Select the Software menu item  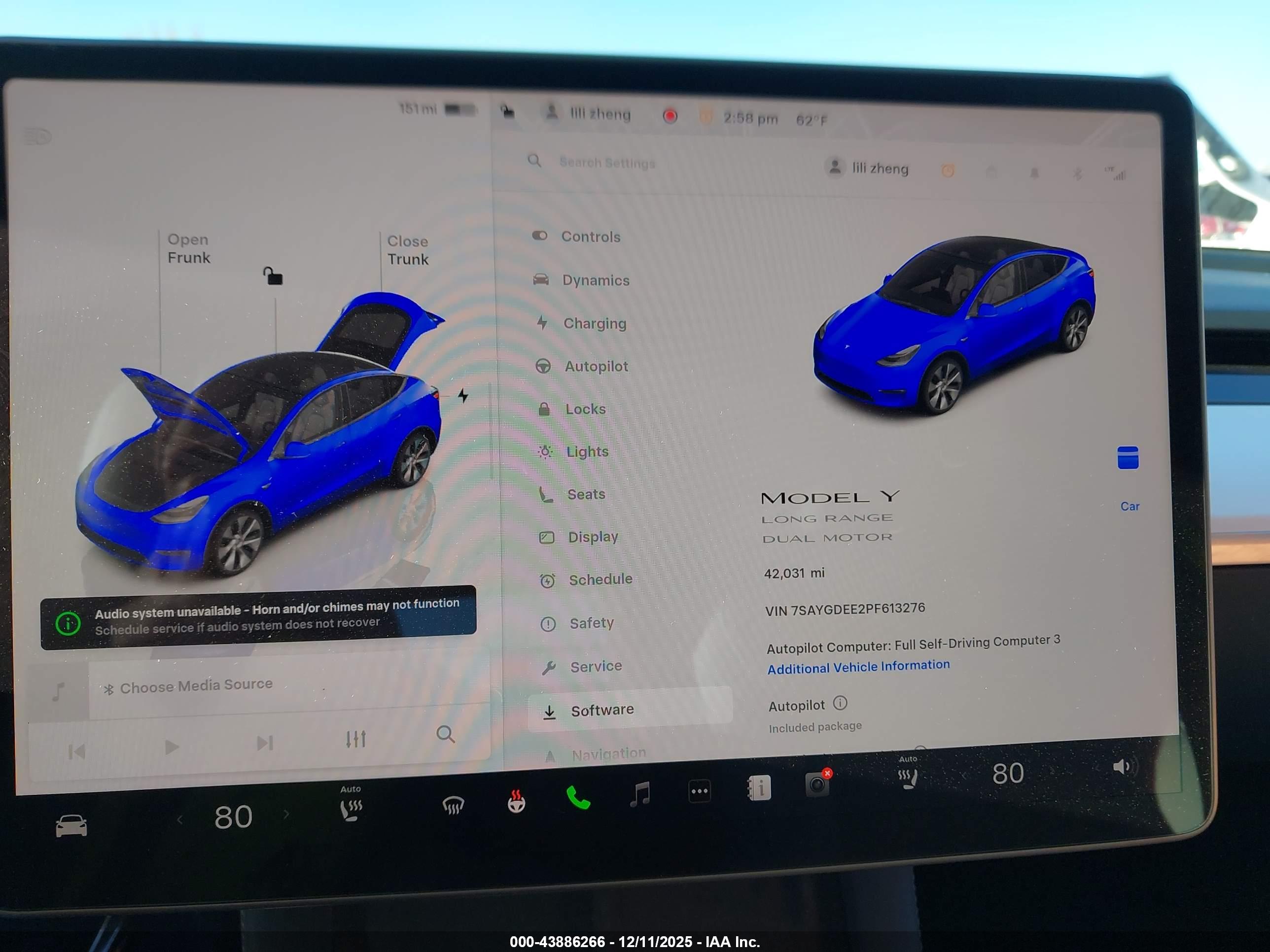[630, 710]
